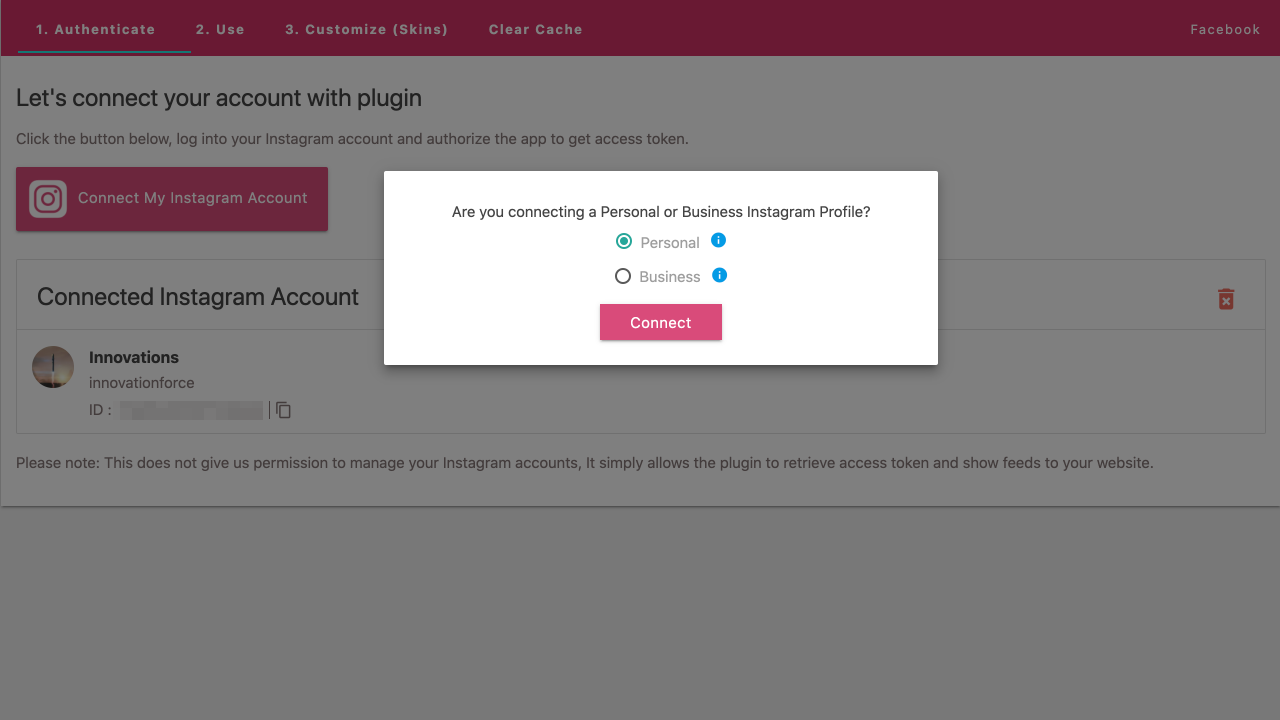The image size is (1280, 720).
Task: Open the Facebook link in the header
Action: (1225, 29)
